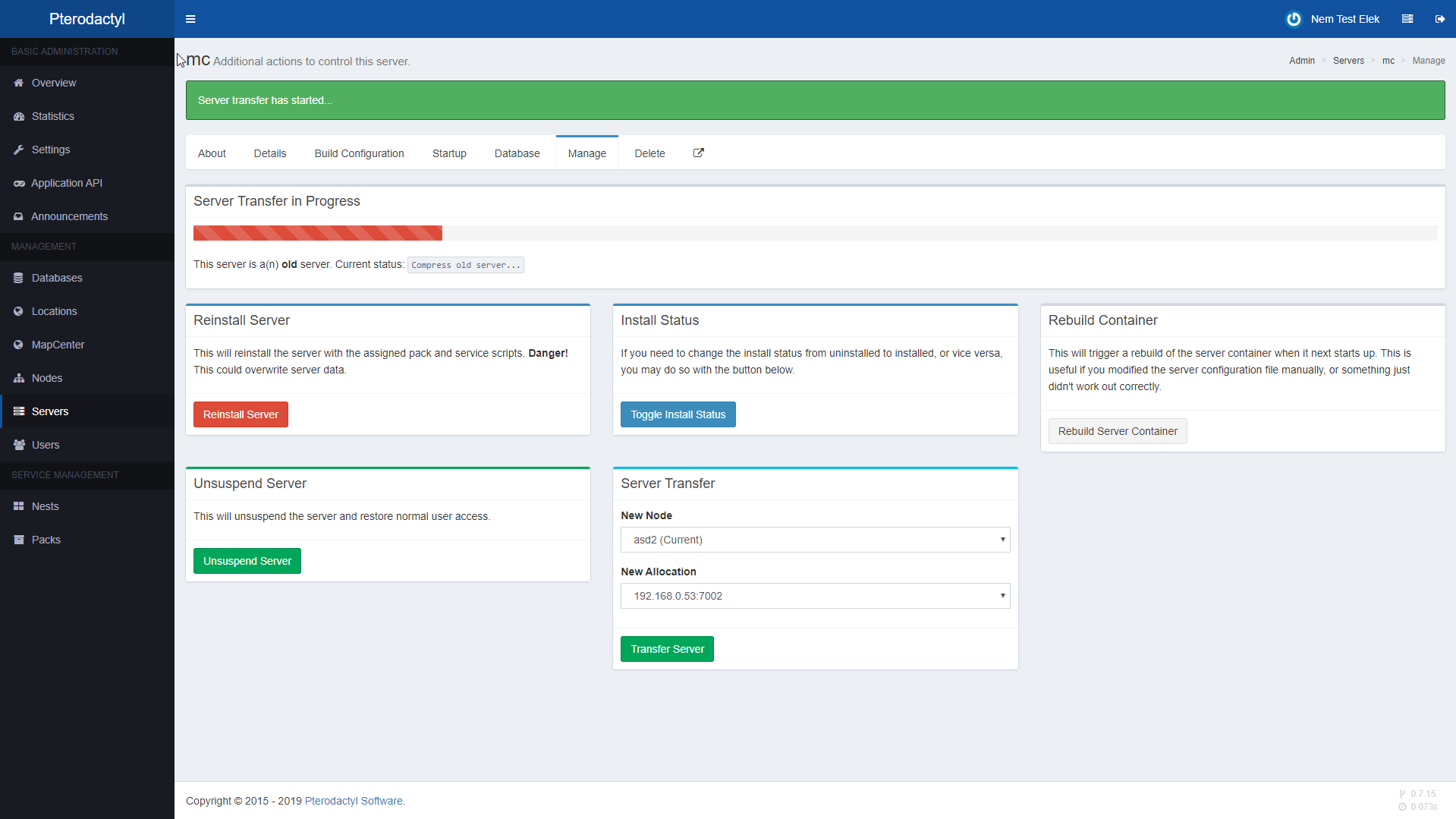The image size is (1456, 819).
Task: Open MapCenter in the sidebar
Action: [x=58, y=345]
